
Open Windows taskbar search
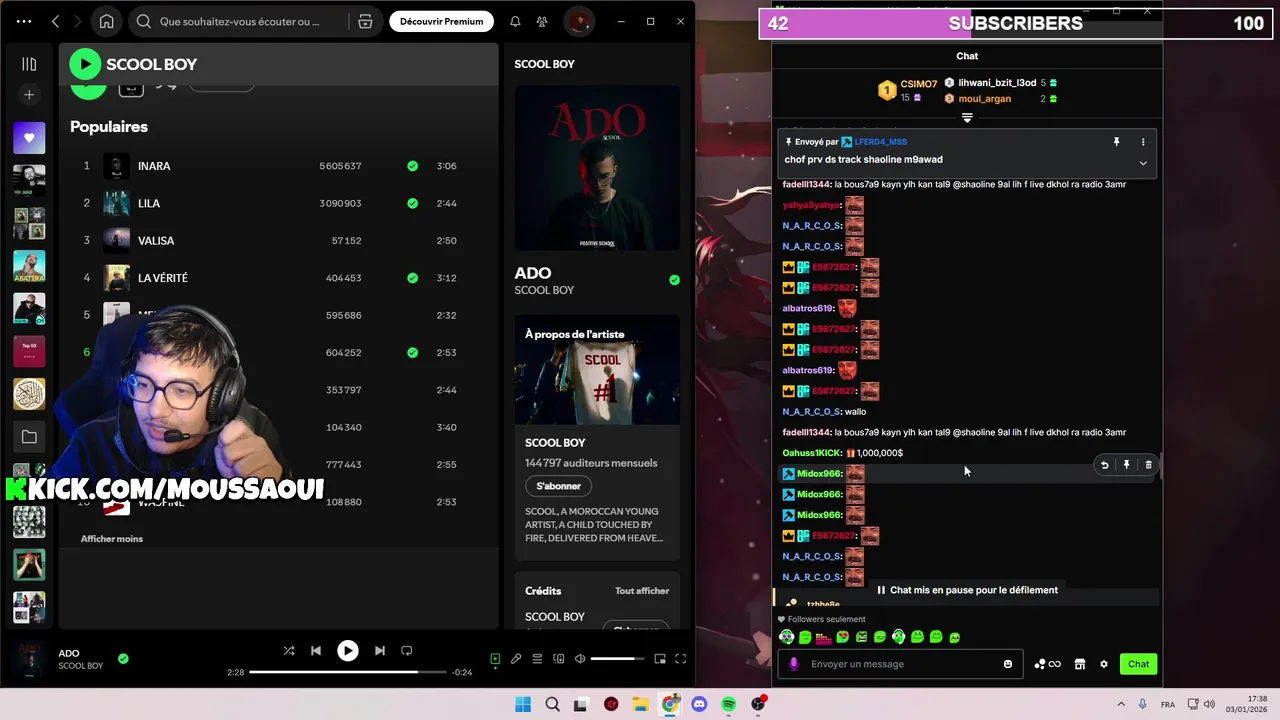(552, 704)
